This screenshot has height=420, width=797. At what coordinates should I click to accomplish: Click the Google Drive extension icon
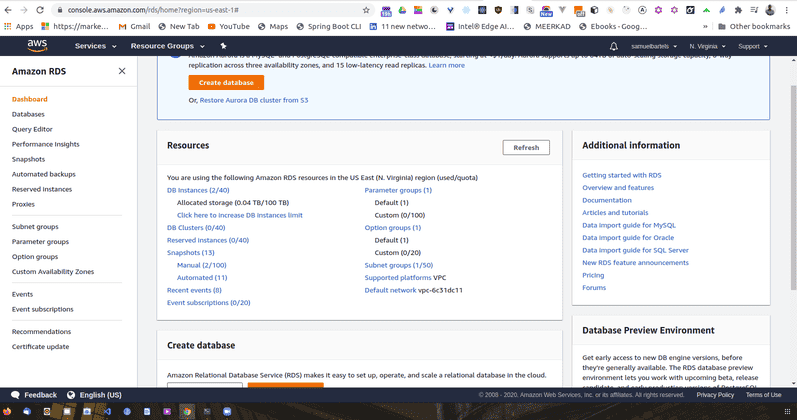tap(402, 10)
